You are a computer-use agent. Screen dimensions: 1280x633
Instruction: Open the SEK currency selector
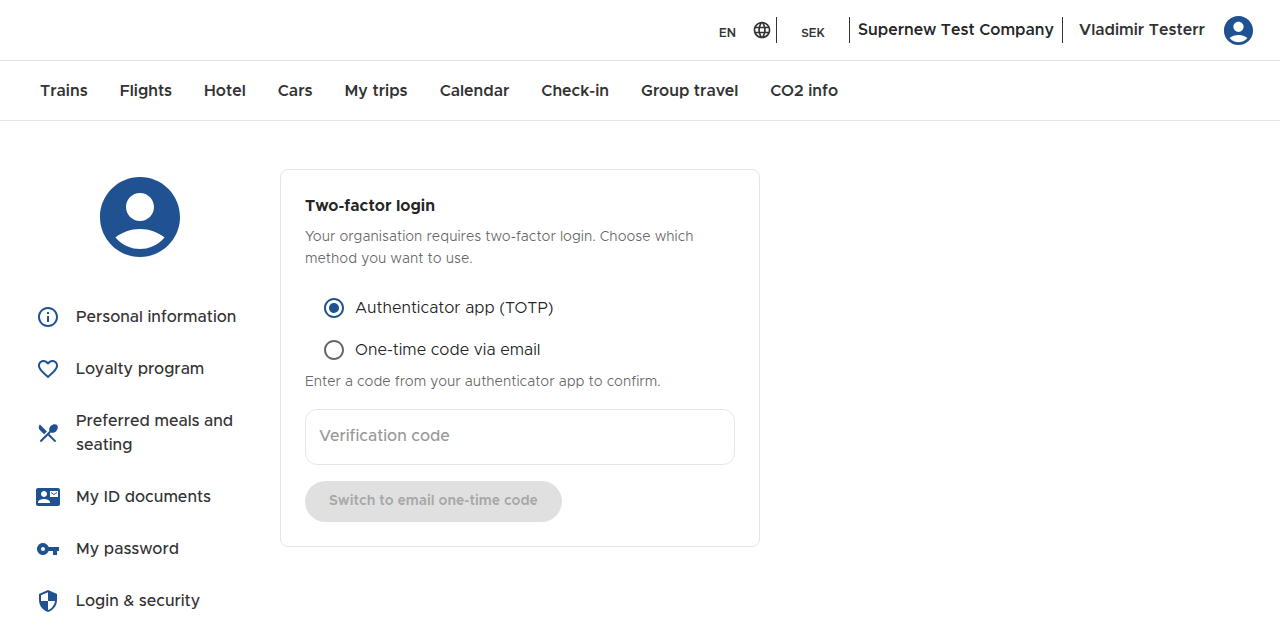813,32
